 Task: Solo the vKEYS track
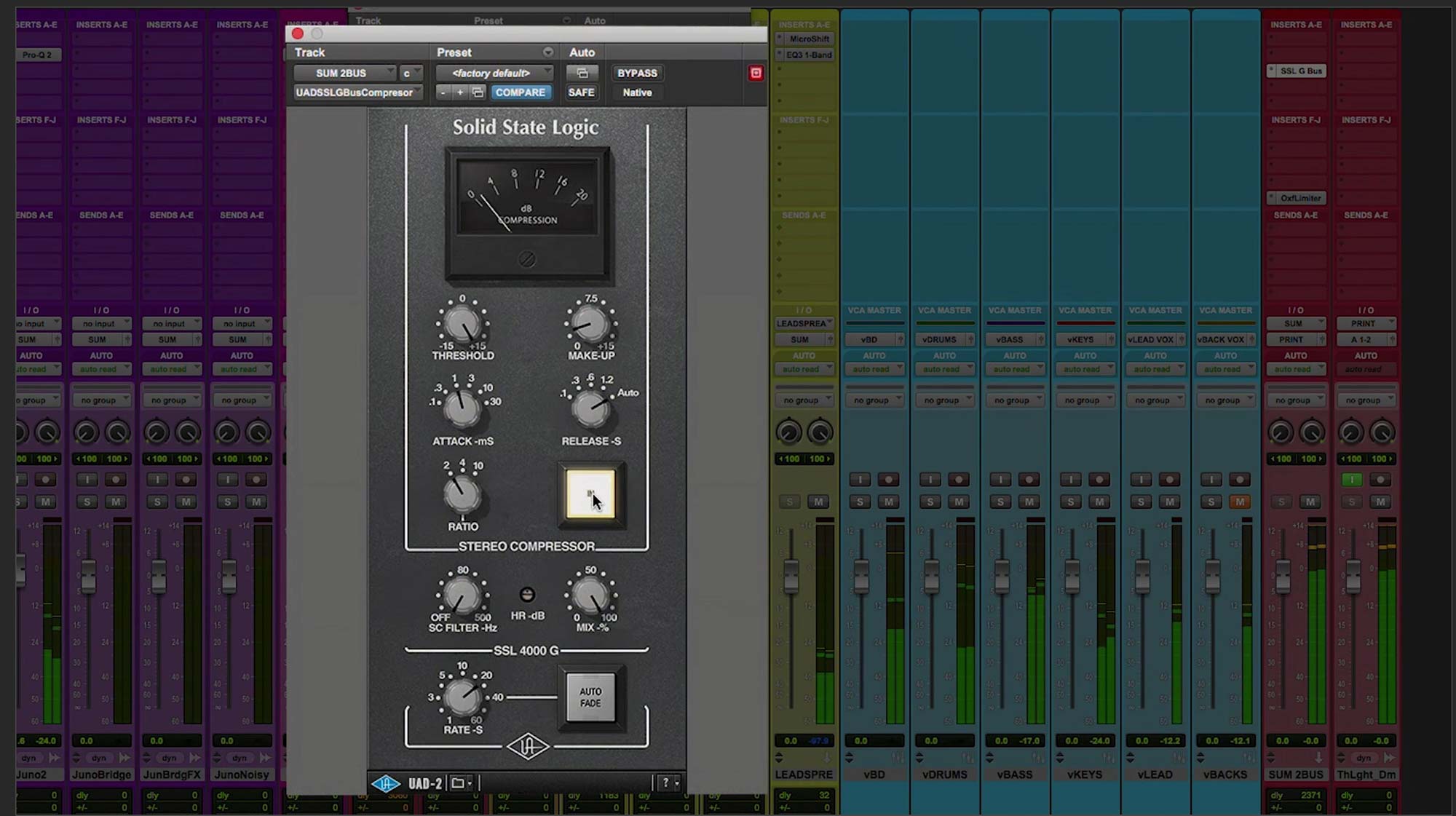tap(1070, 502)
